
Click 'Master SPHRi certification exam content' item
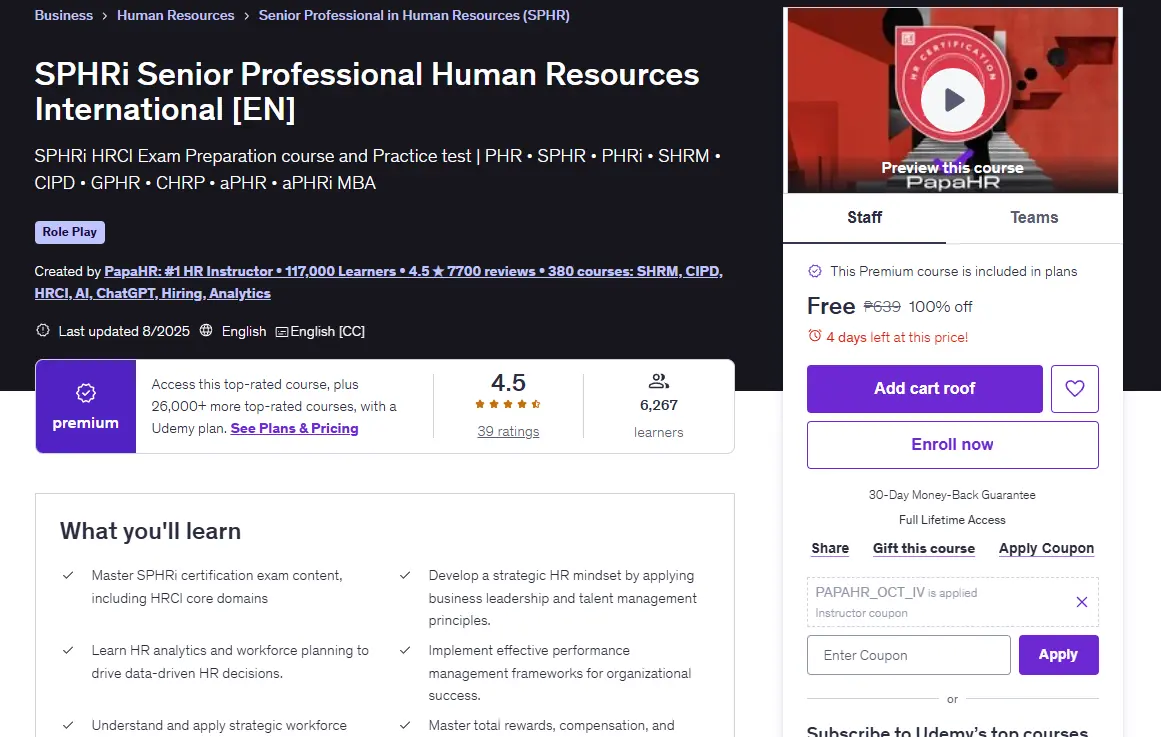(x=217, y=587)
